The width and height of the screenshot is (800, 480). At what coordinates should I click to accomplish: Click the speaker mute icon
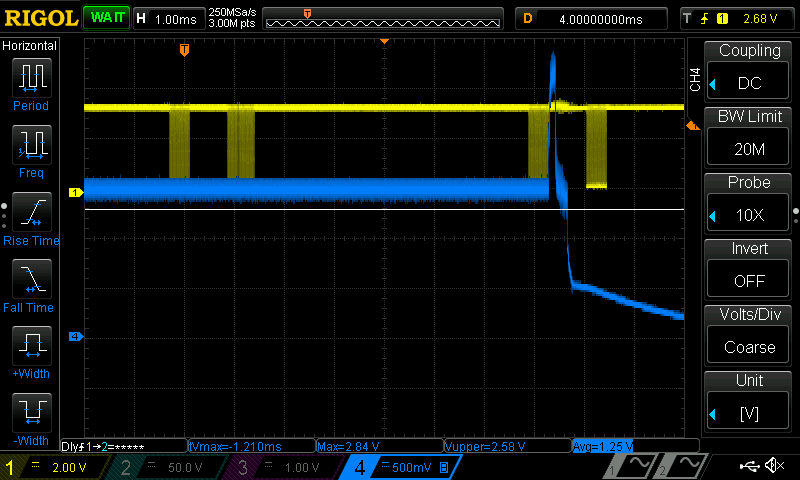pos(773,466)
